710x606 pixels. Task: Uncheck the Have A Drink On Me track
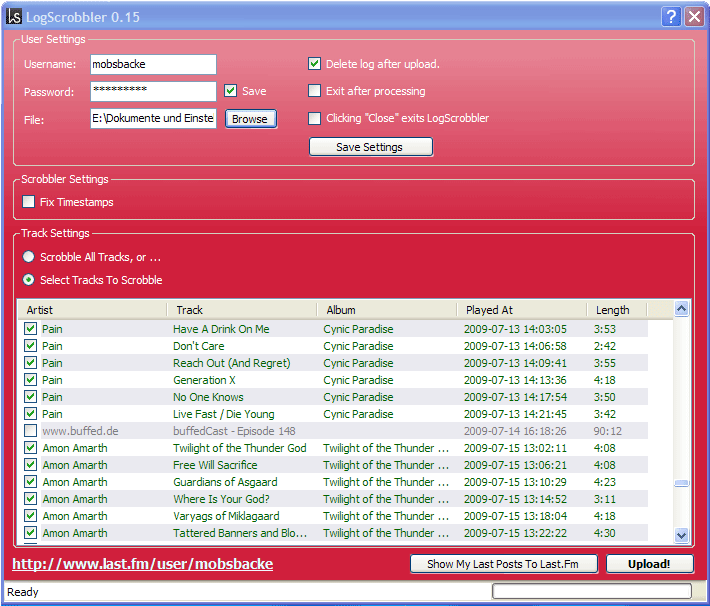pos(30,329)
